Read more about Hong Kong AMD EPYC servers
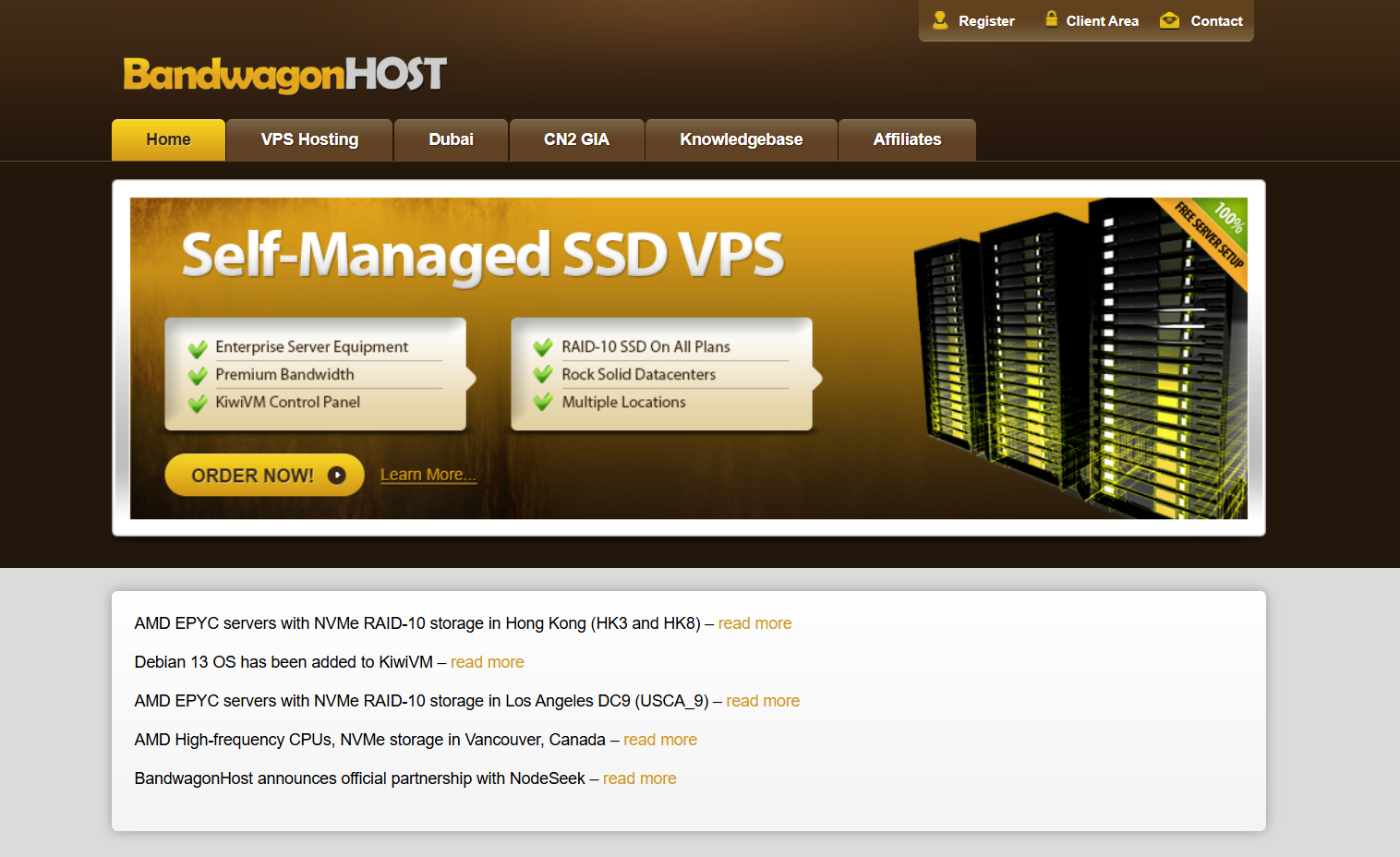Viewport: 1400px width, 857px height. [754, 623]
